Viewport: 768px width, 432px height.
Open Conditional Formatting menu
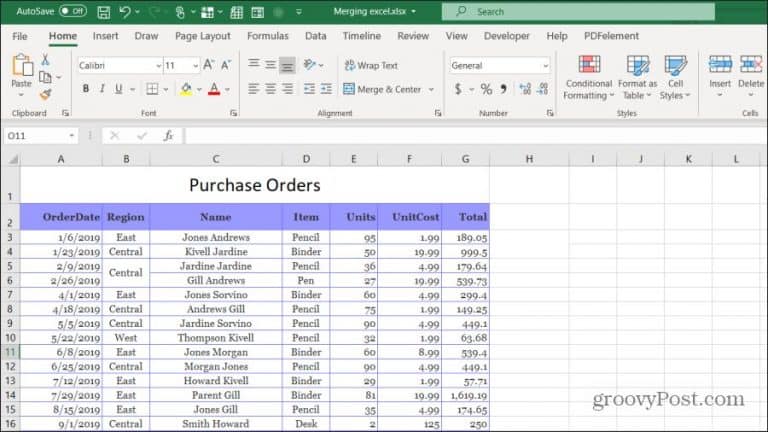coord(588,77)
